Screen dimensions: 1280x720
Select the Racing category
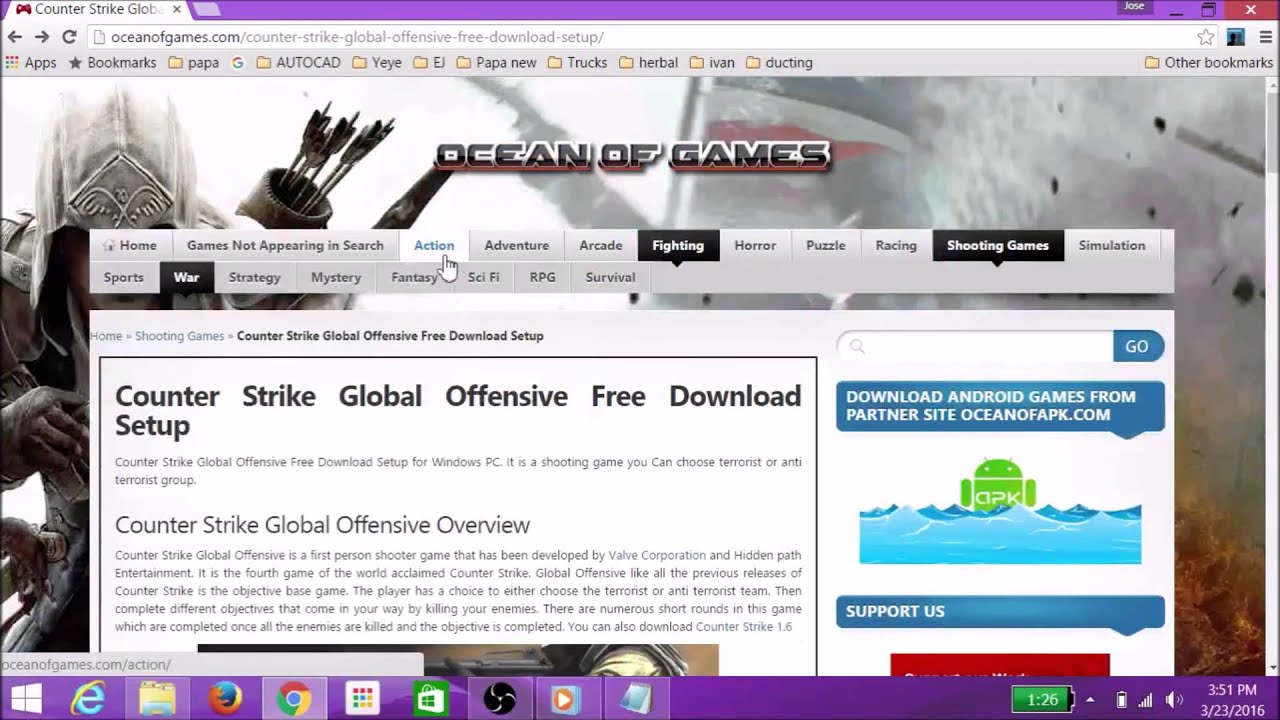tap(896, 245)
